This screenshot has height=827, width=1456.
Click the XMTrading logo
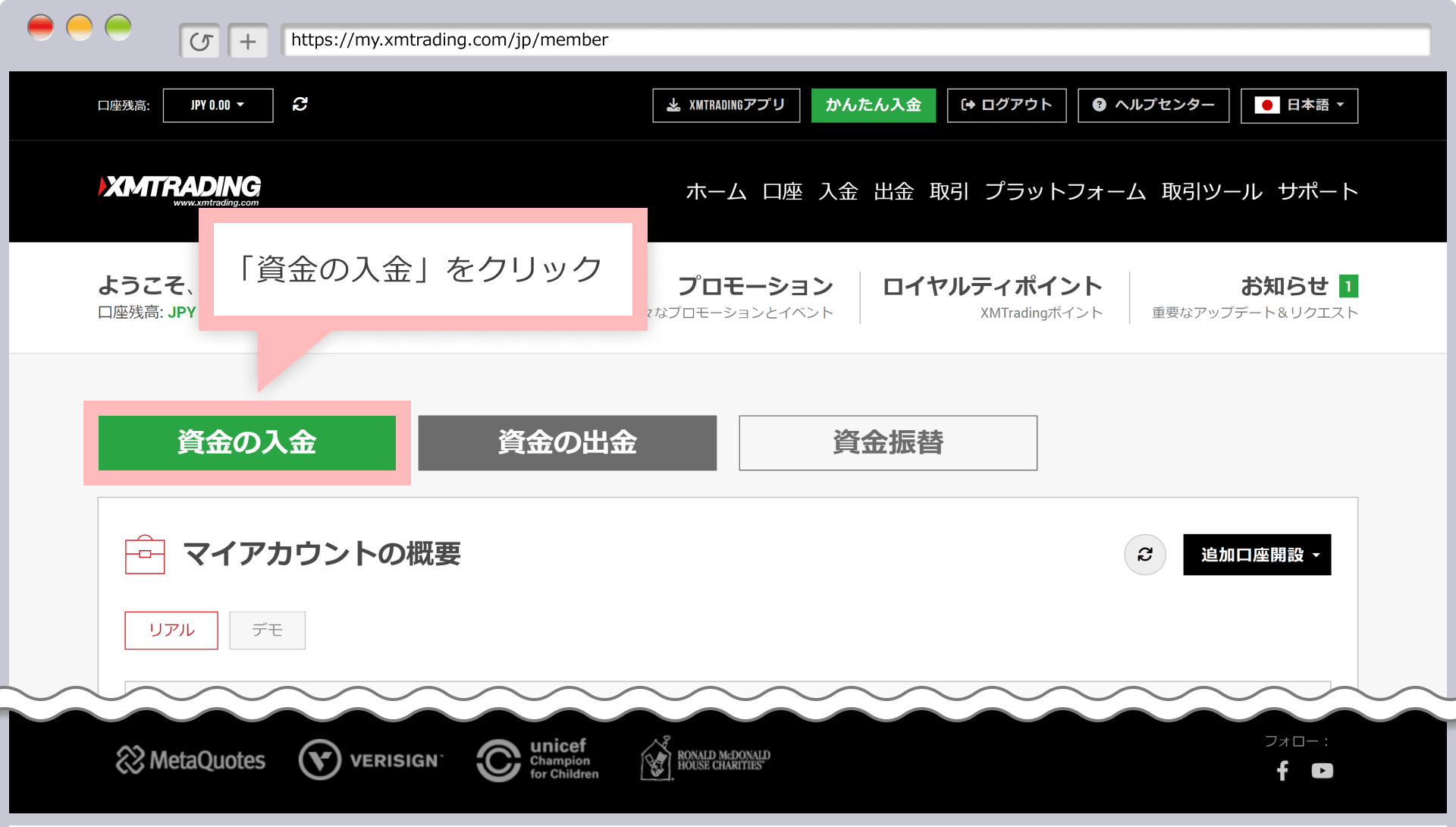click(x=180, y=188)
